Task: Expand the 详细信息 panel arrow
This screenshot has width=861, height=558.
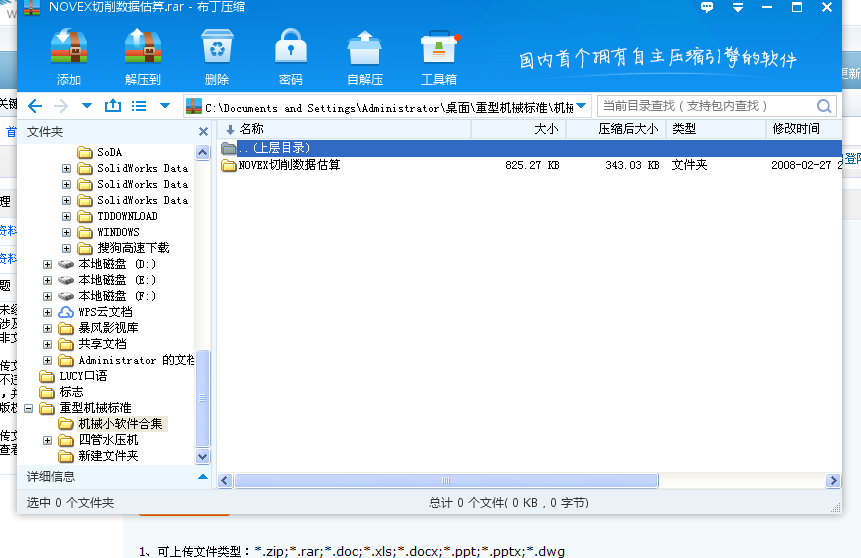Action: 203,476
